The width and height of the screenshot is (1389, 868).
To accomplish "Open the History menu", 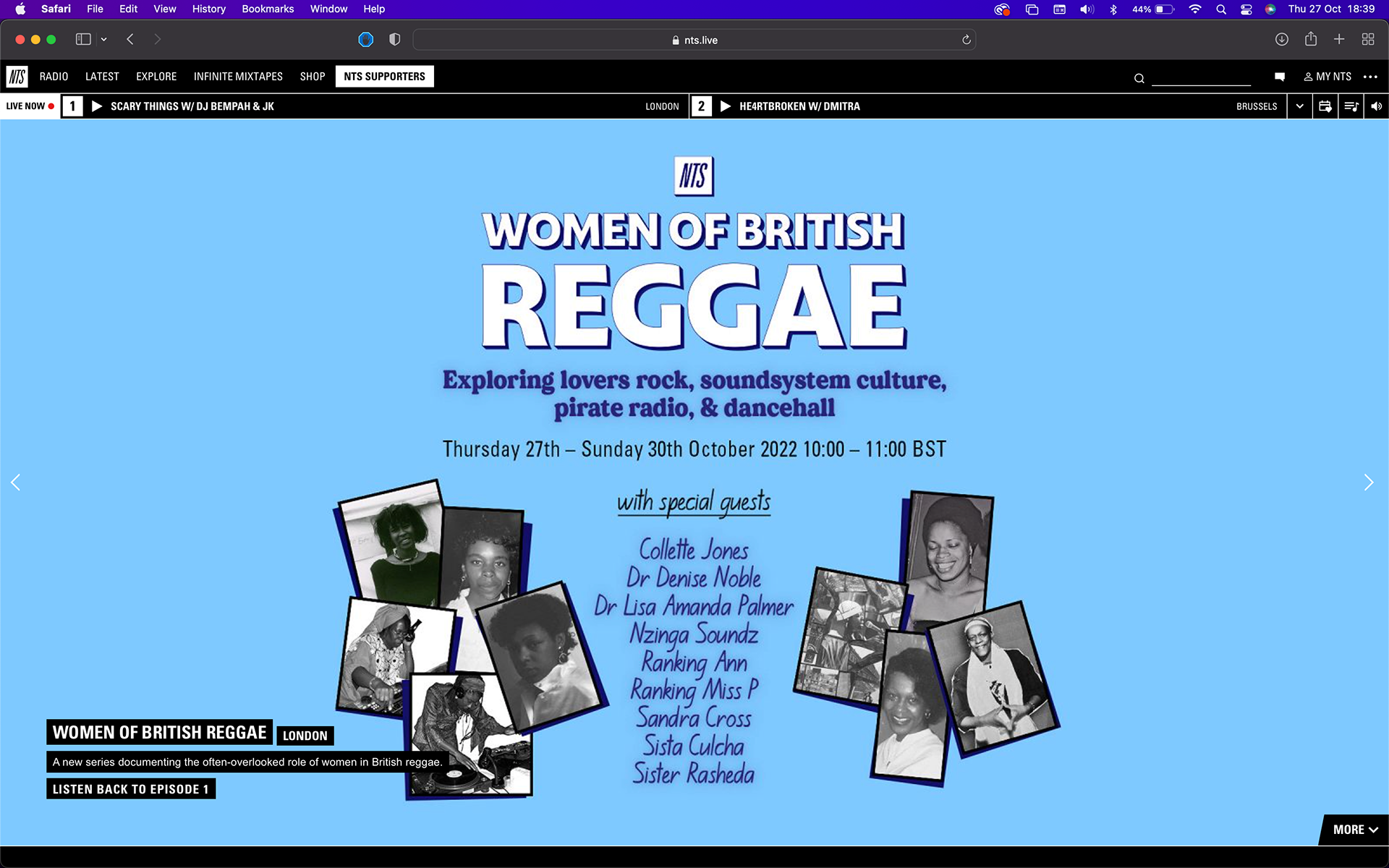I will click(209, 9).
